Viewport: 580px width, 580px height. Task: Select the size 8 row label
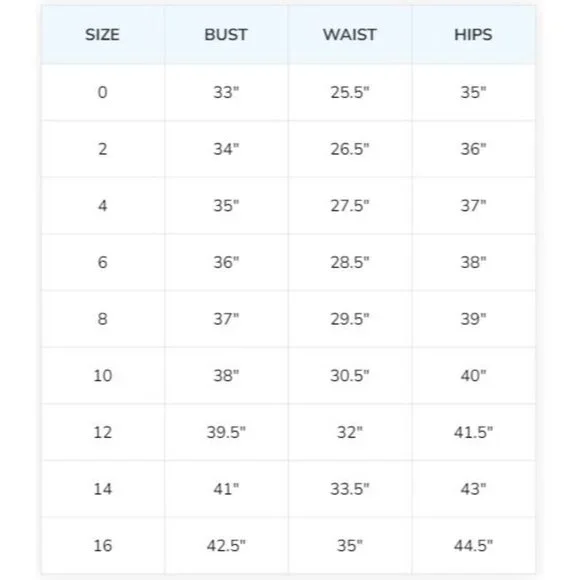point(102,319)
